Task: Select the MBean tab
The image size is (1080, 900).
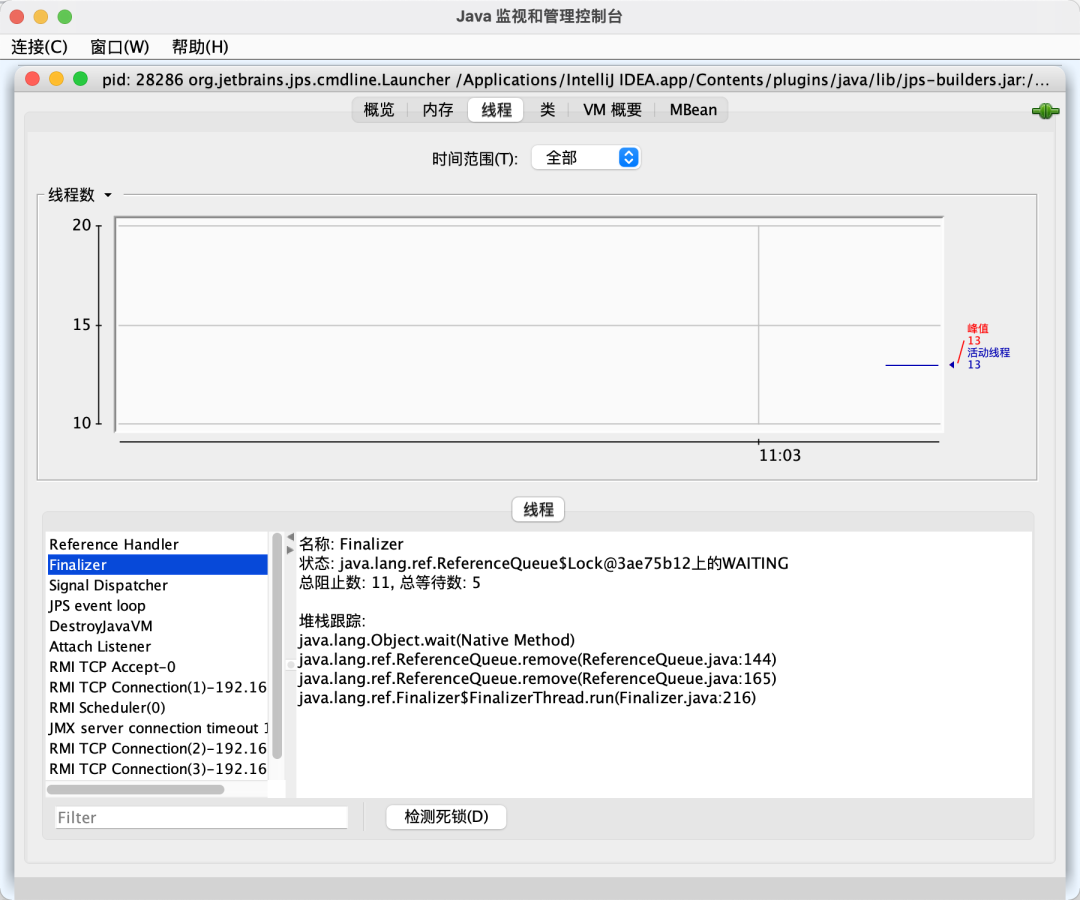Action: click(x=693, y=110)
